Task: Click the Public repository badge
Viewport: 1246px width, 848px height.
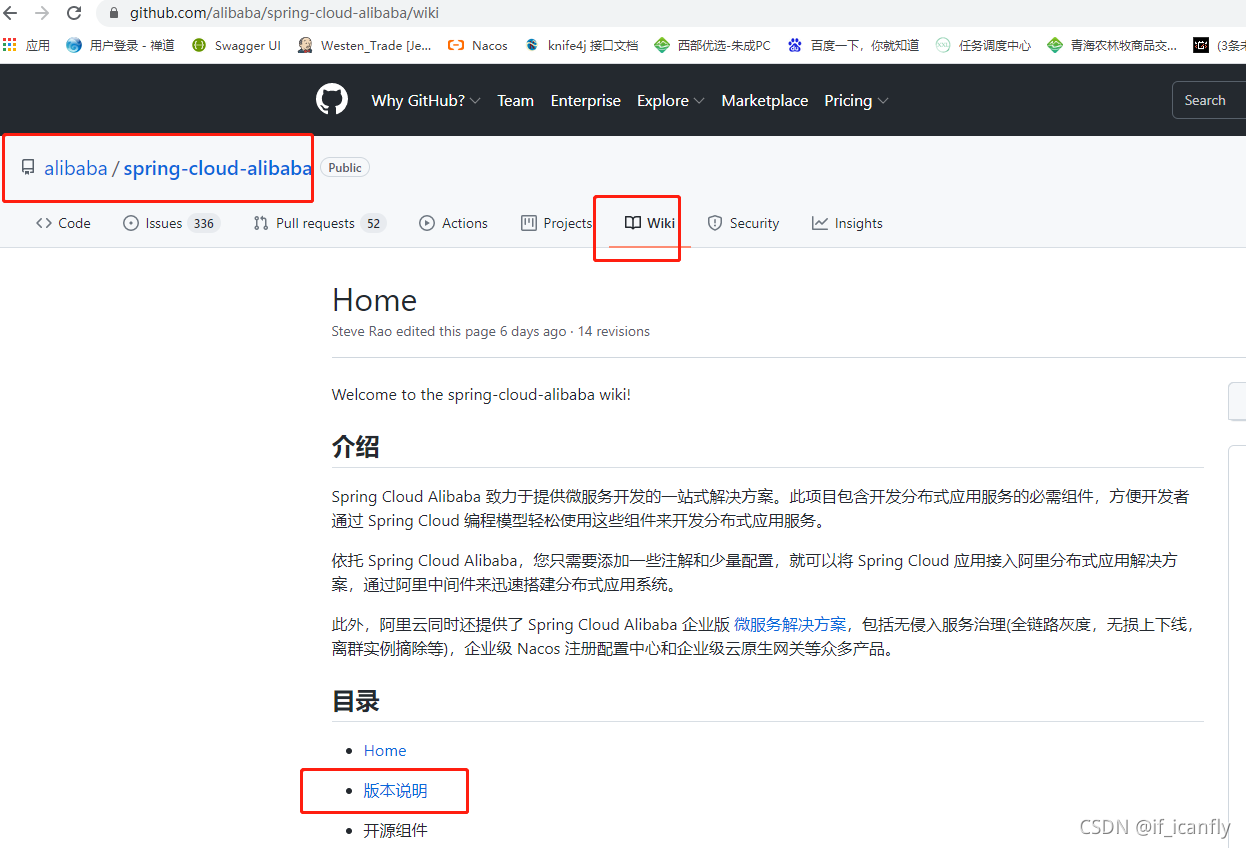Action: (345, 168)
